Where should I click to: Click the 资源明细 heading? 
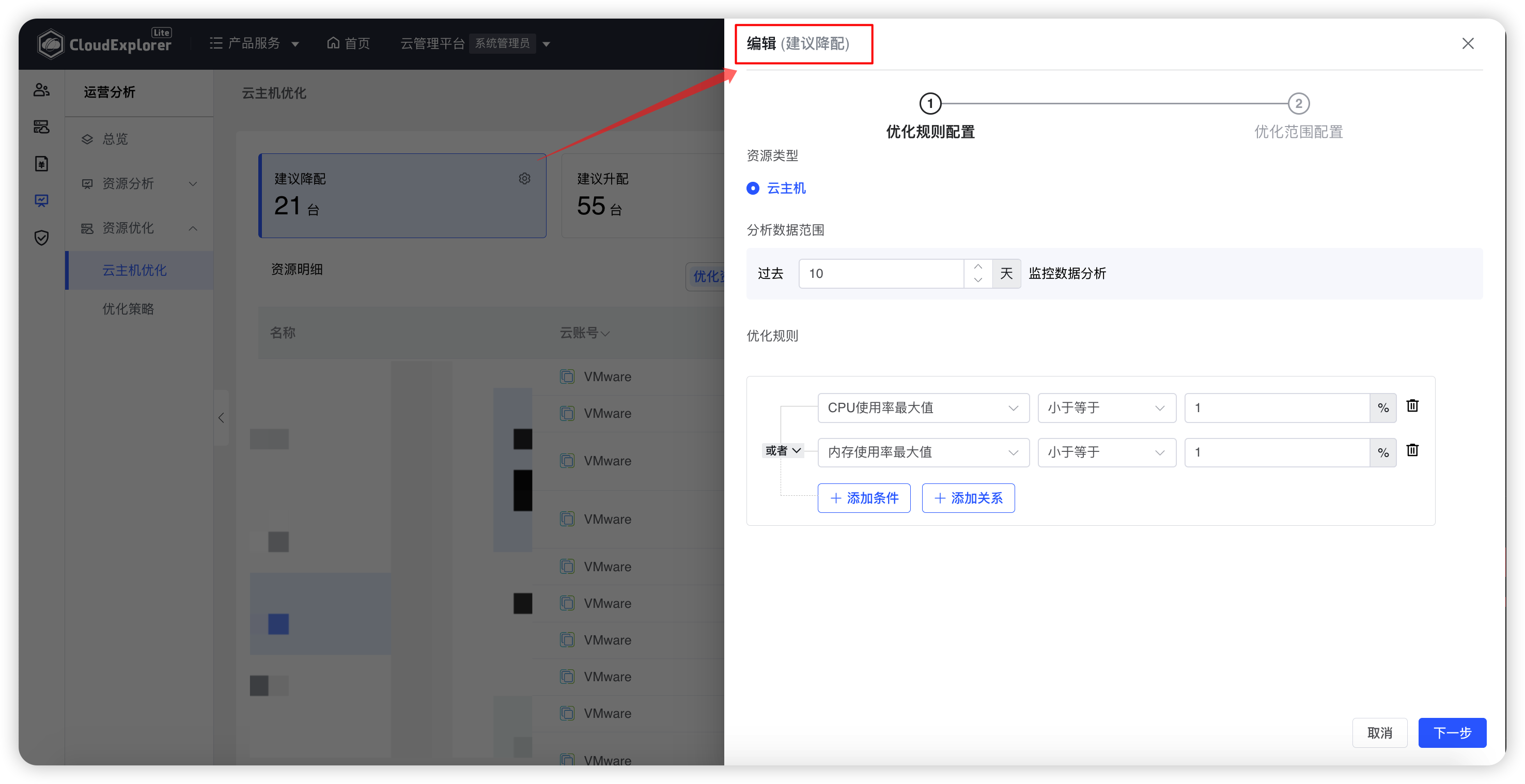click(297, 270)
